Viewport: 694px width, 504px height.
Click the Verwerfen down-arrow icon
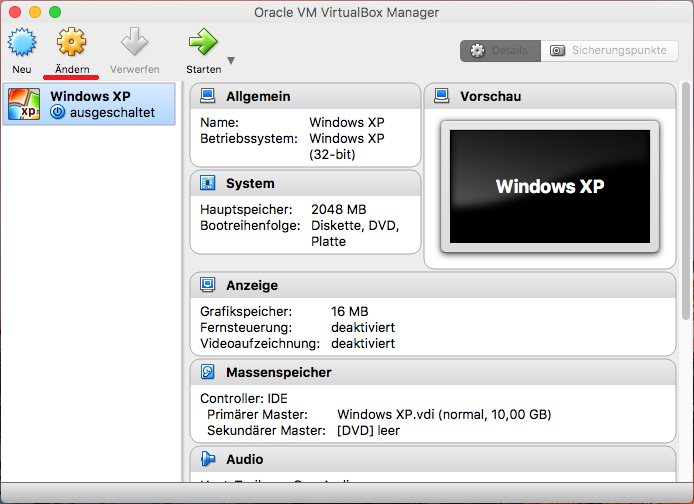[x=134, y=42]
